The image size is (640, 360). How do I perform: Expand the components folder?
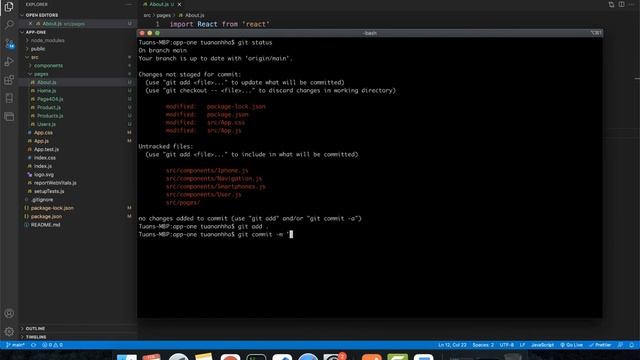pos(48,65)
